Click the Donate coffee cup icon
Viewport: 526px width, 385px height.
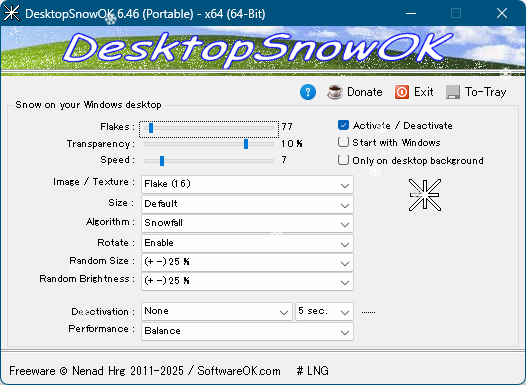tap(335, 92)
